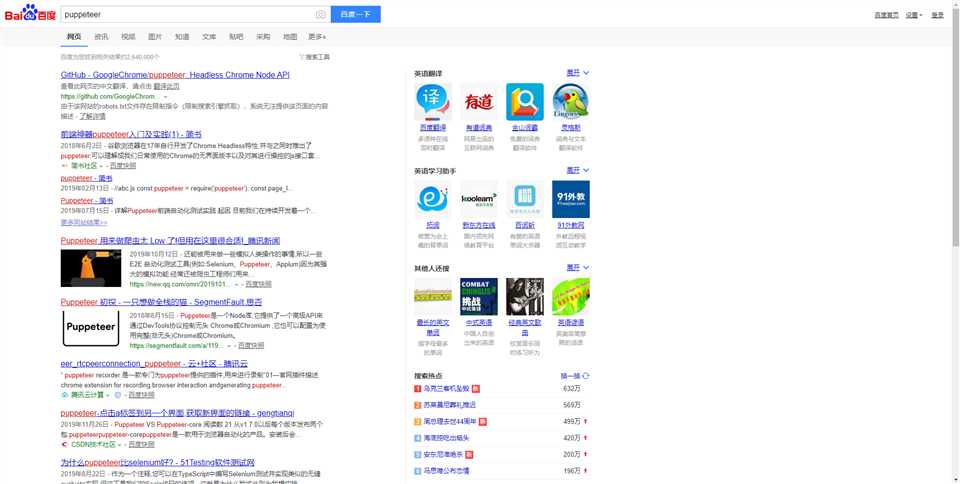This screenshot has width=960, height=484.
Task: Open the Youdao (有道) dictionary icon
Action: (x=479, y=102)
